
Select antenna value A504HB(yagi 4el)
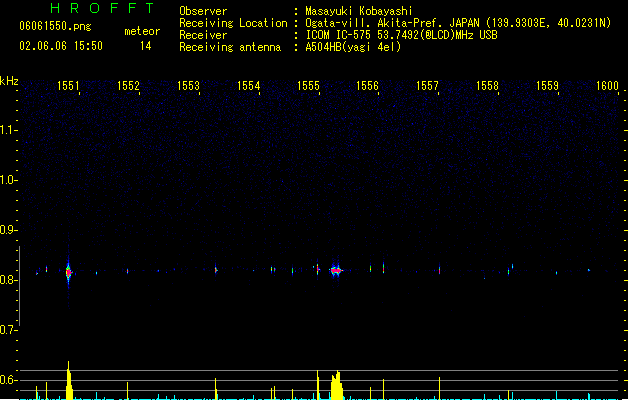click(x=353, y=47)
